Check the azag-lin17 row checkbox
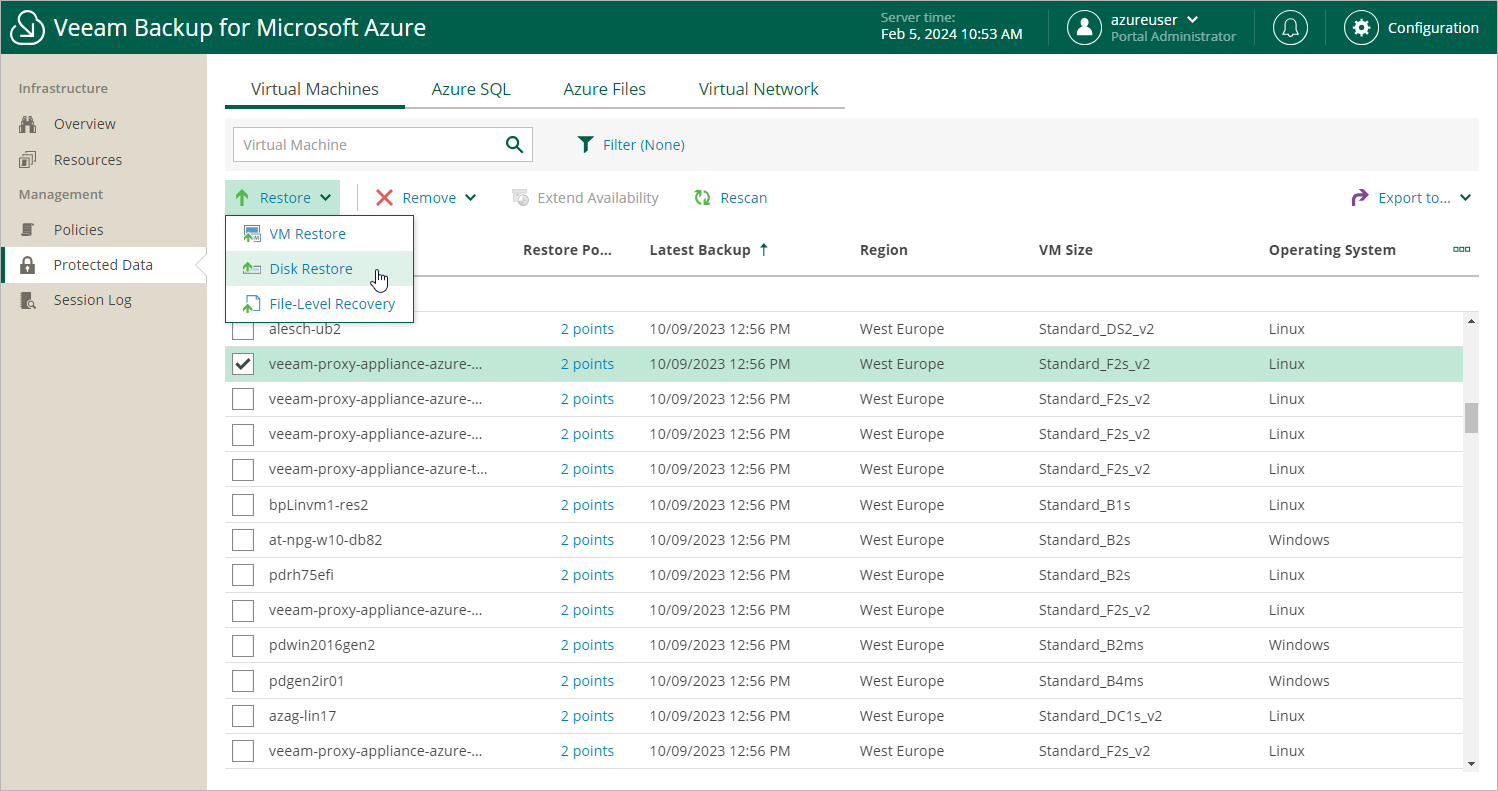Image resolution: width=1498 pixels, height=791 pixels. tap(243, 716)
